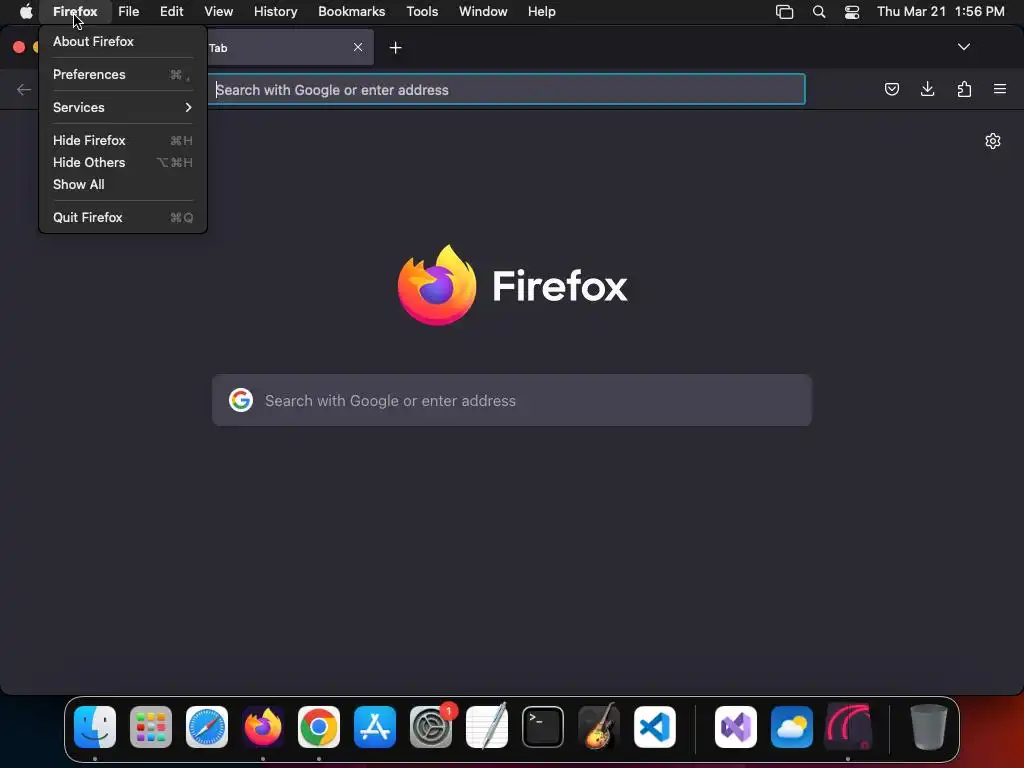Open the Extensions puzzle icon
The image size is (1024, 768).
pos(964,89)
